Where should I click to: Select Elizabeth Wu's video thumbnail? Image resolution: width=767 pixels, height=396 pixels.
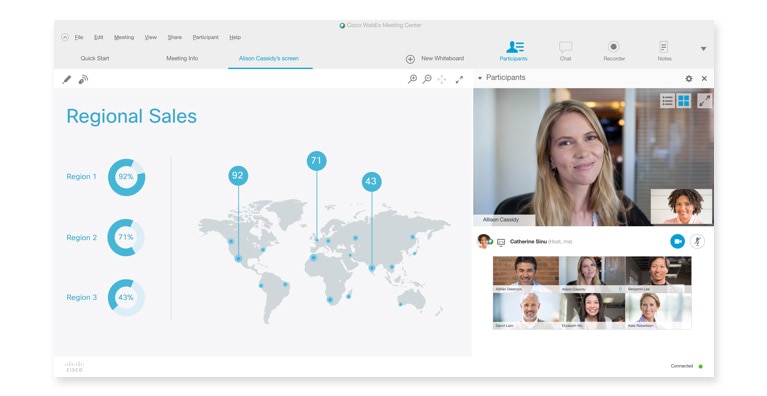(592, 311)
